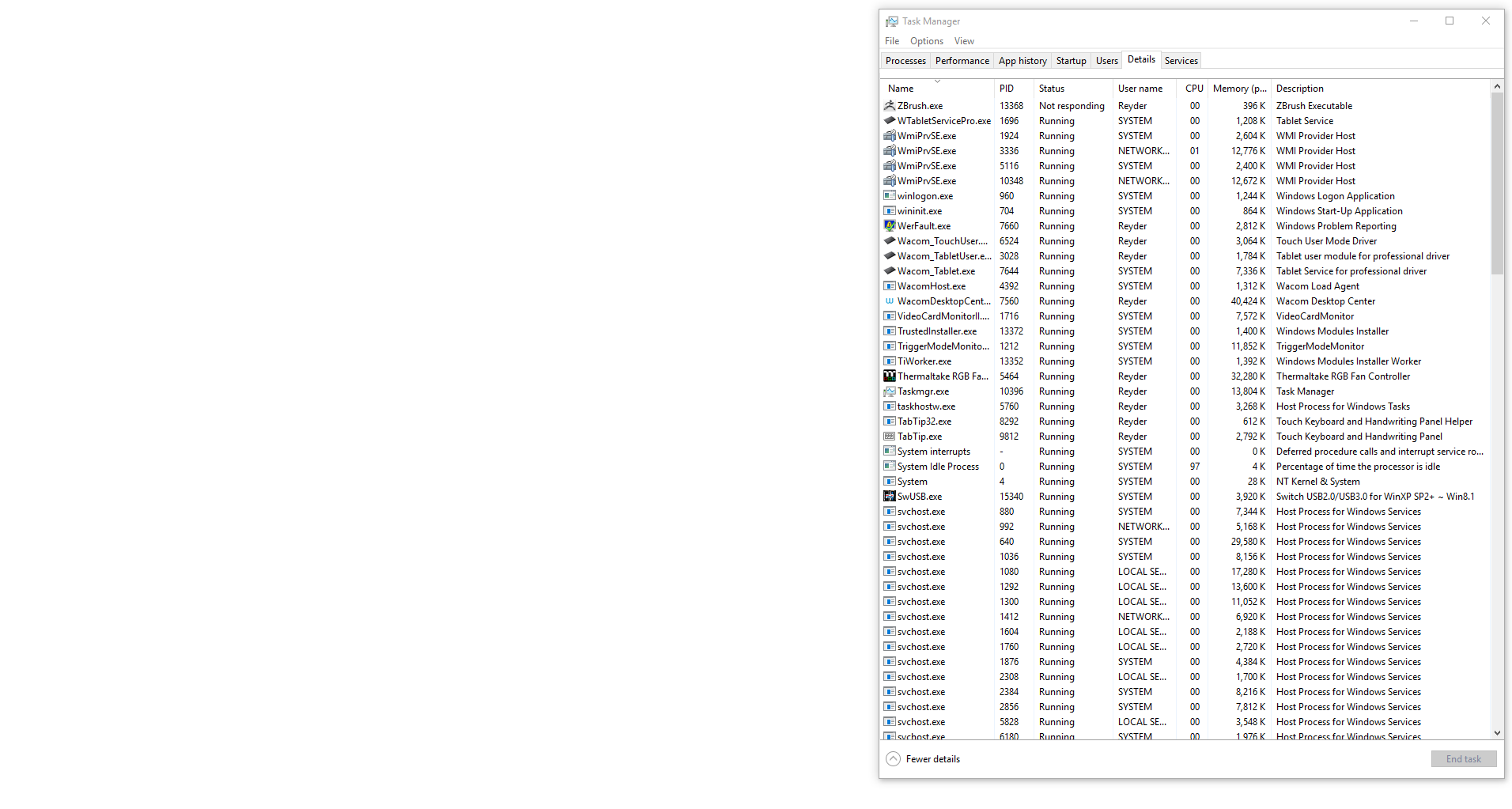Select svchost.exe with PID 2308

(x=1185, y=677)
